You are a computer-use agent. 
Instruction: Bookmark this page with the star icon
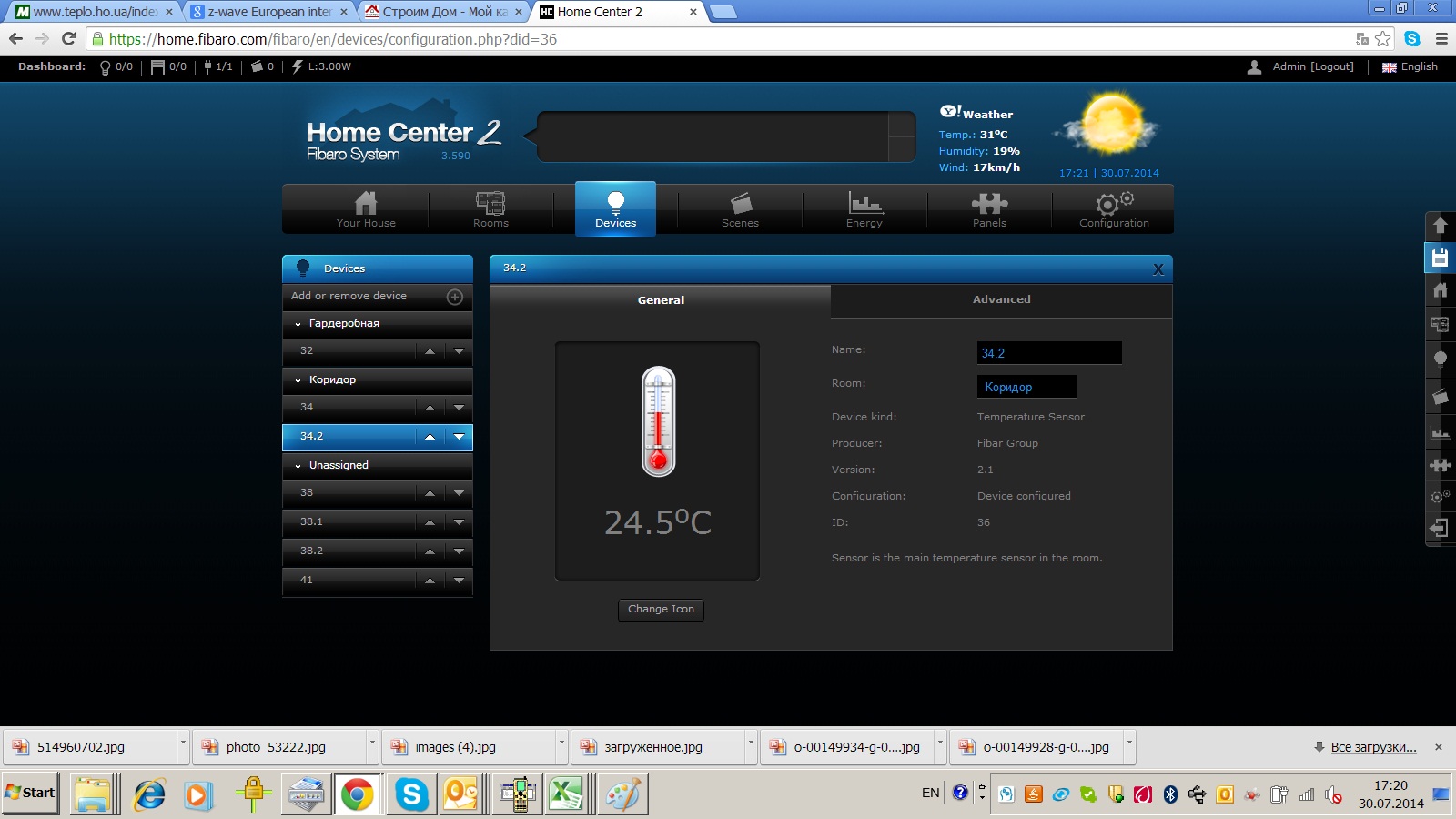(1383, 39)
